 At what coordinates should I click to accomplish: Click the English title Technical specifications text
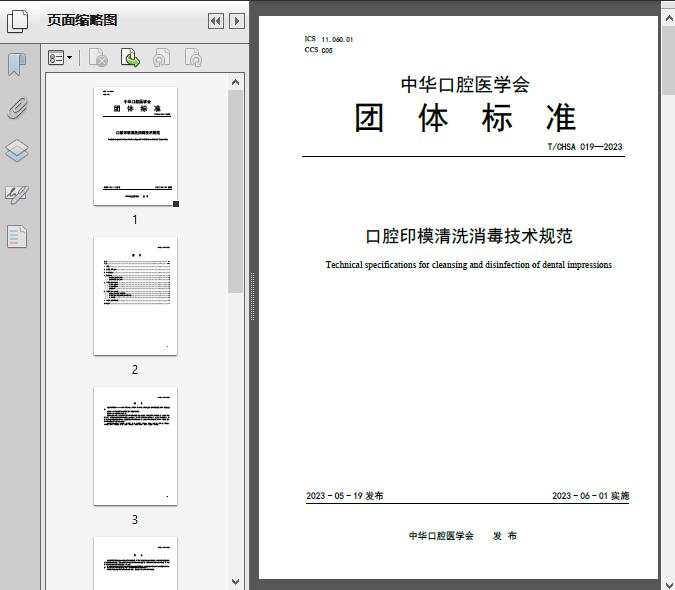pos(468,265)
